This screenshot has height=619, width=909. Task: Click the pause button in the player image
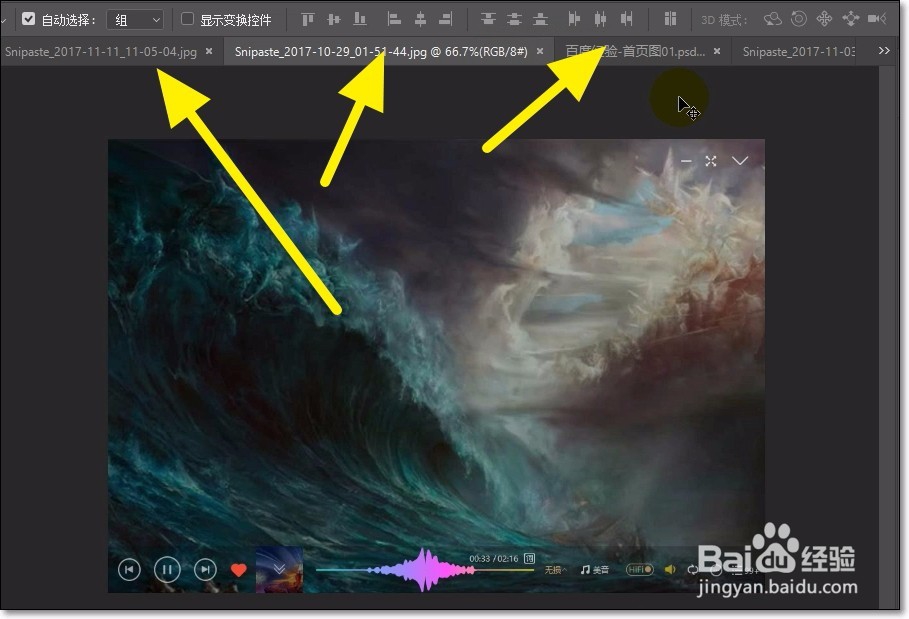coord(167,570)
